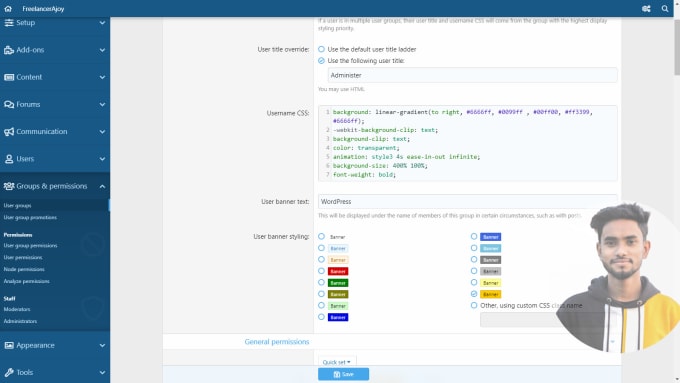Image resolution: width=680 pixels, height=383 pixels.
Task: Expand the Content menu chevron
Action: (x=102, y=77)
